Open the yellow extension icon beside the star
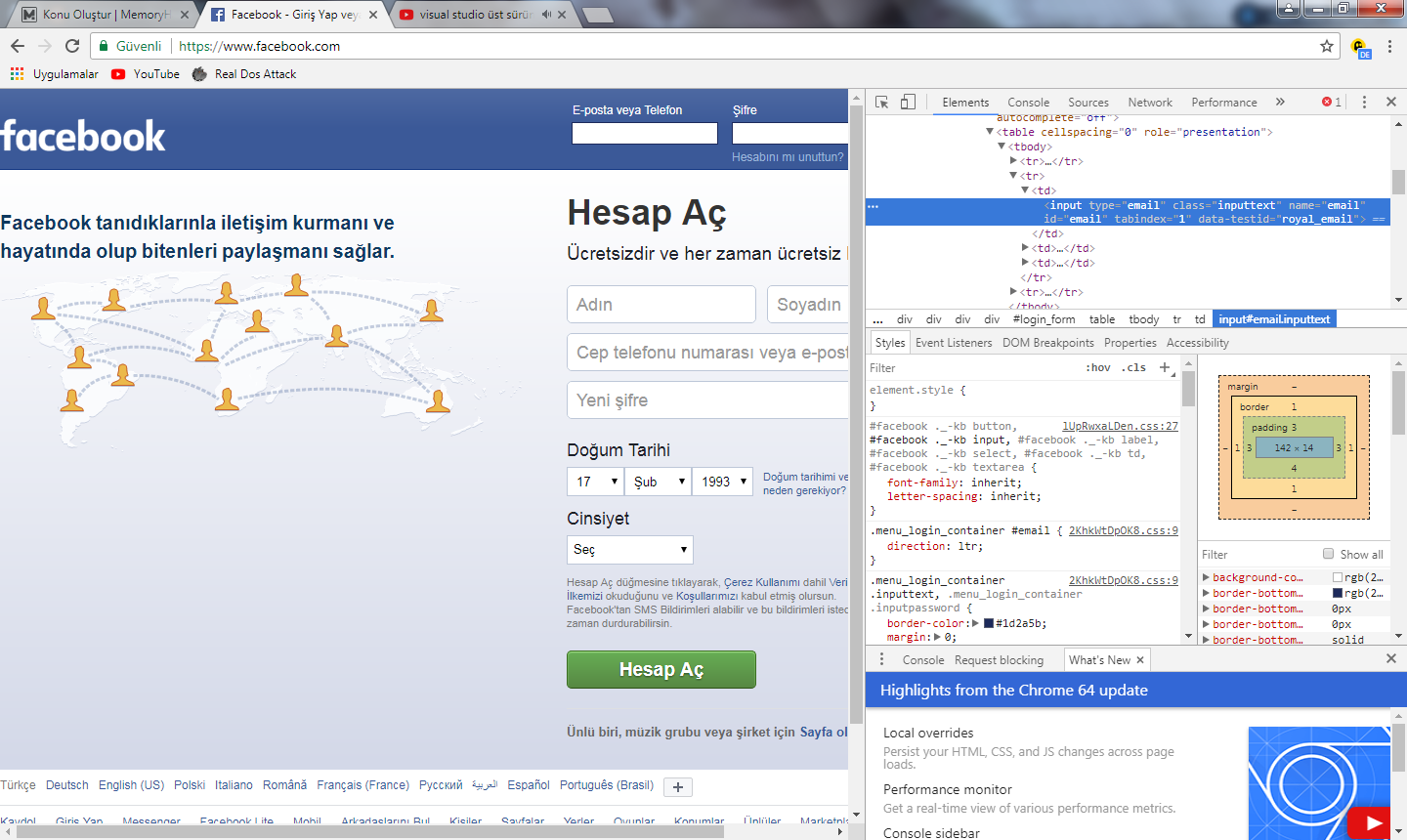This screenshot has width=1407, height=840. click(x=1359, y=47)
